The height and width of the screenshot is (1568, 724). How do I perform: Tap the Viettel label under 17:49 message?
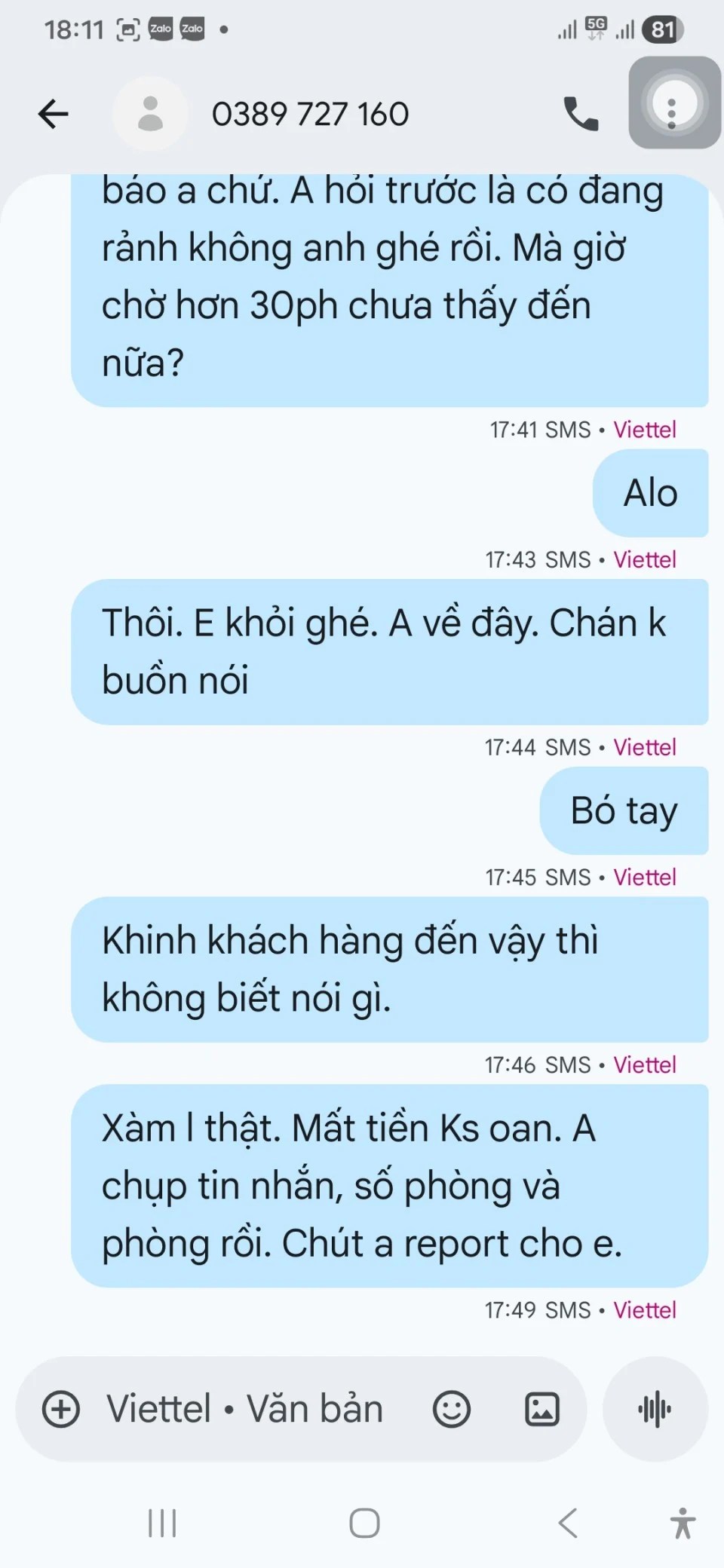point(645,1310)
